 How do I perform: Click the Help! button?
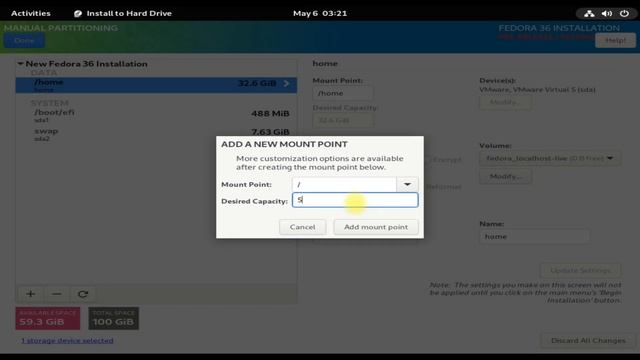(x=615, y=40)
